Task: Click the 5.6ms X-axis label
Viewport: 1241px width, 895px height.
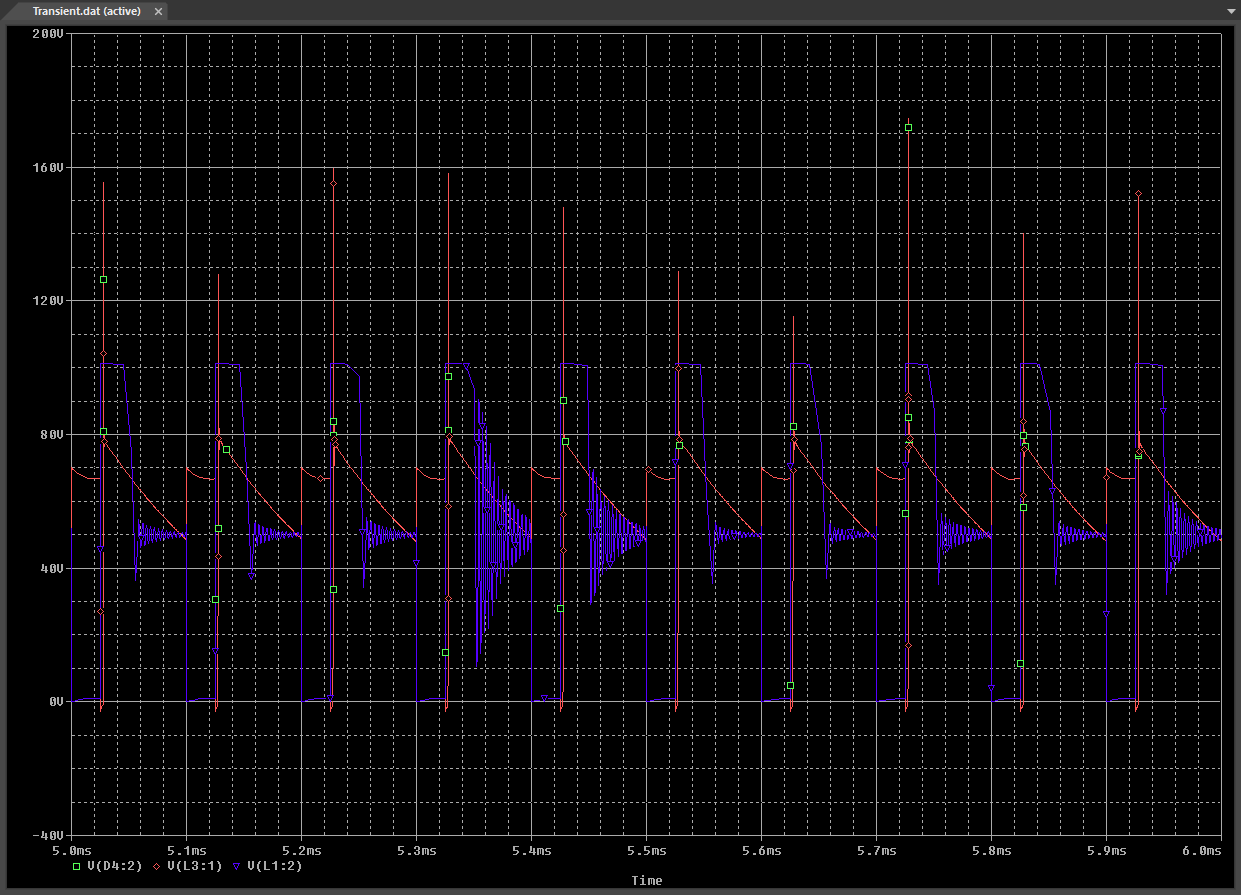Action: [x=762, y=850]
